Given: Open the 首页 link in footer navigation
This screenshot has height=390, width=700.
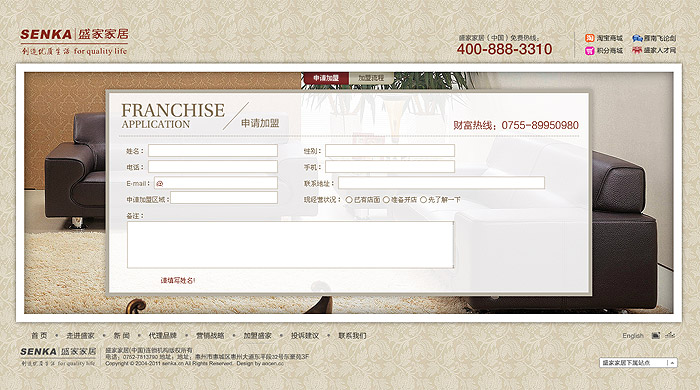Looking at the screenshot, I should click(x=39, y=336).
